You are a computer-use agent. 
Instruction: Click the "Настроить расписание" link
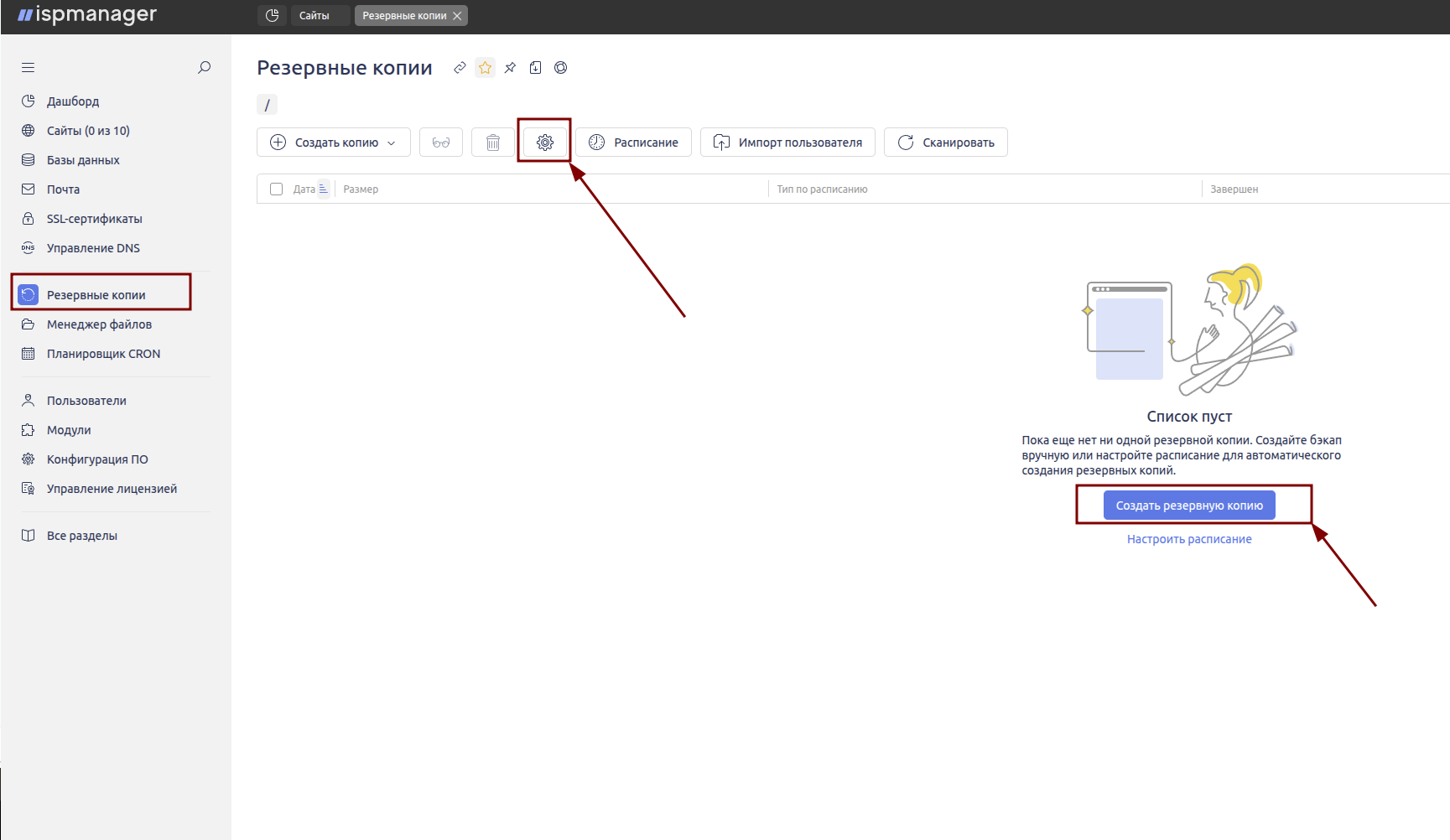pyautogui.click(x=1188, y=539)
